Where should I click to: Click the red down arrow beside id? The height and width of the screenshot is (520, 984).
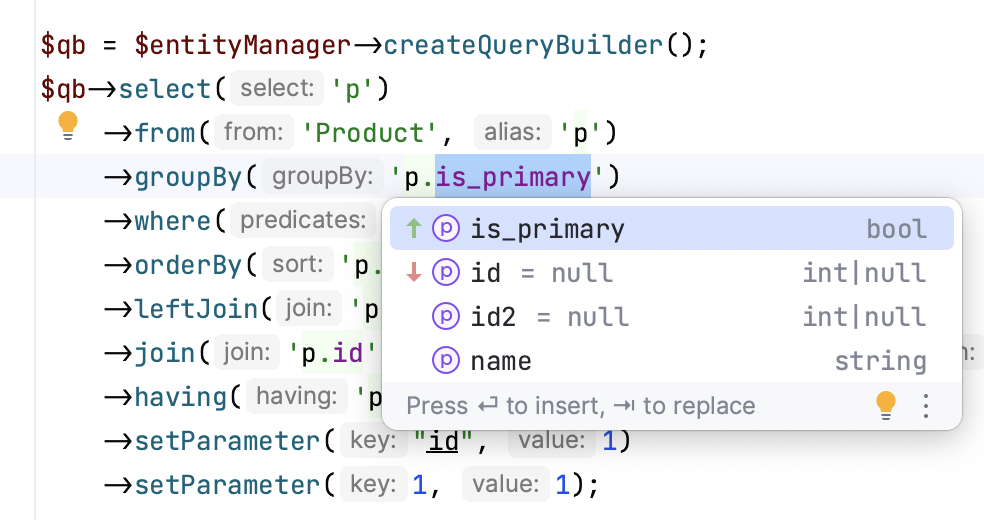click(414, 273)
